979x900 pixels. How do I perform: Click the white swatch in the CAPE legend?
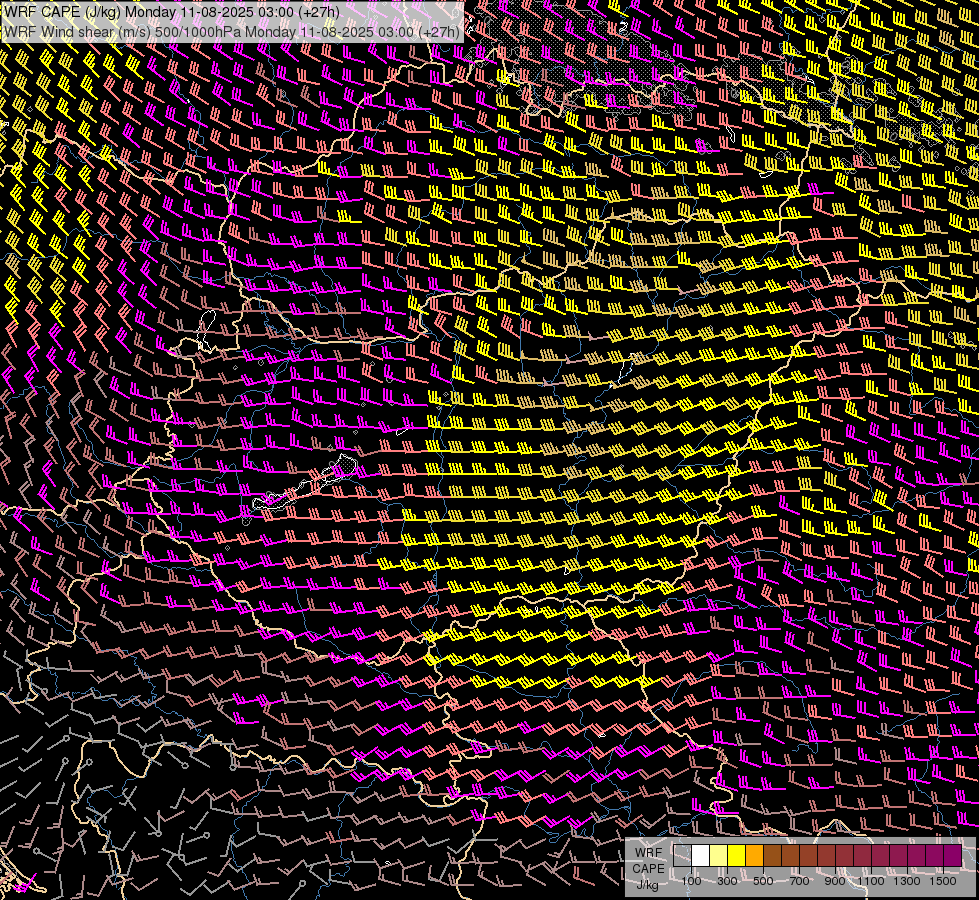tap(701, 856)
